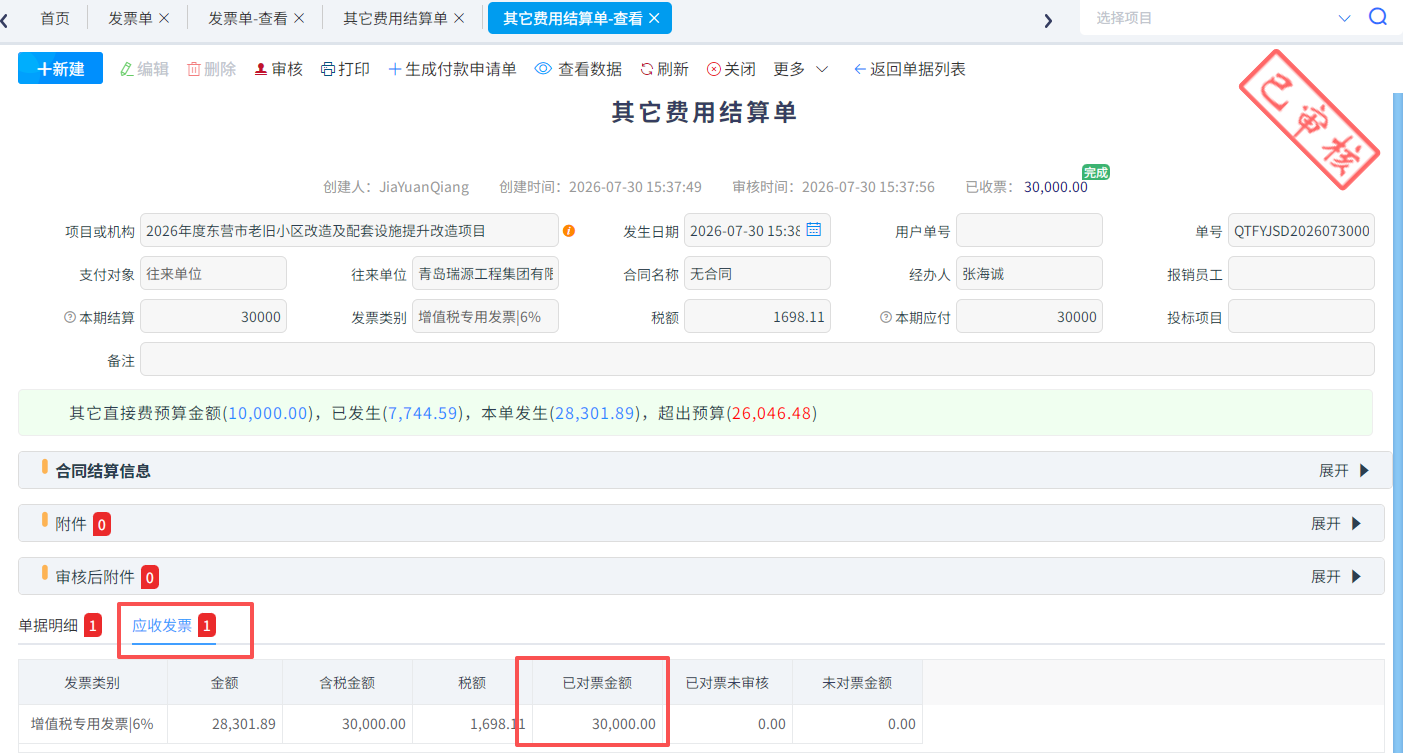Click the help icon next to 本期应付

[886, 317]
